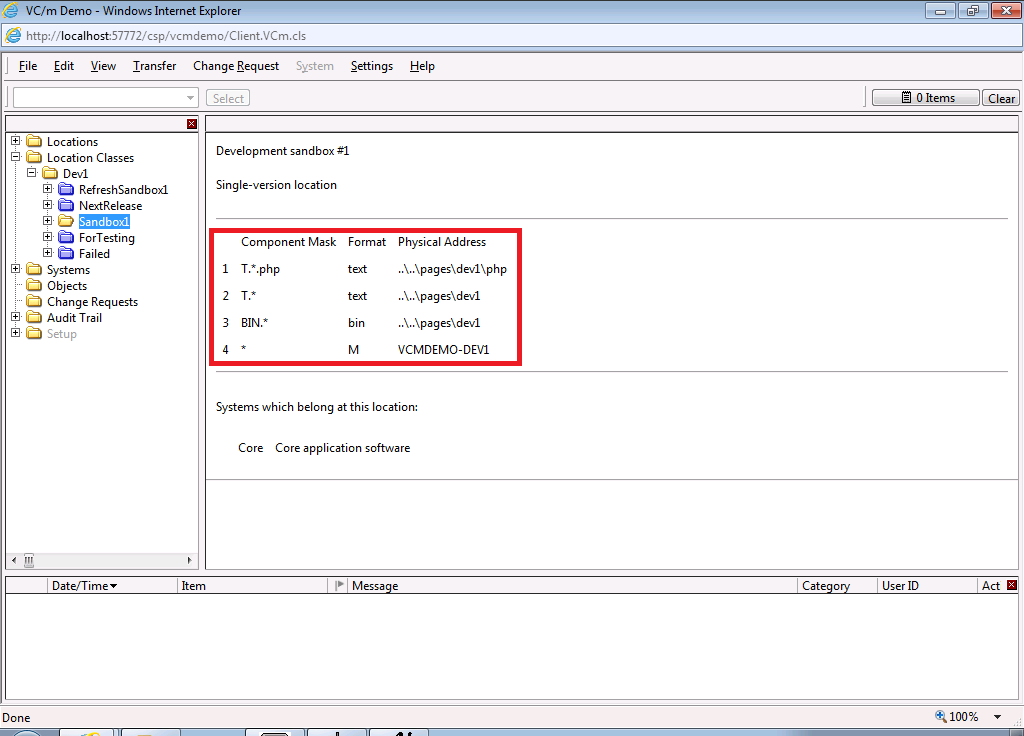1024x736 pixels.
Task: Close the message log panel
Action: [1011, 585]
